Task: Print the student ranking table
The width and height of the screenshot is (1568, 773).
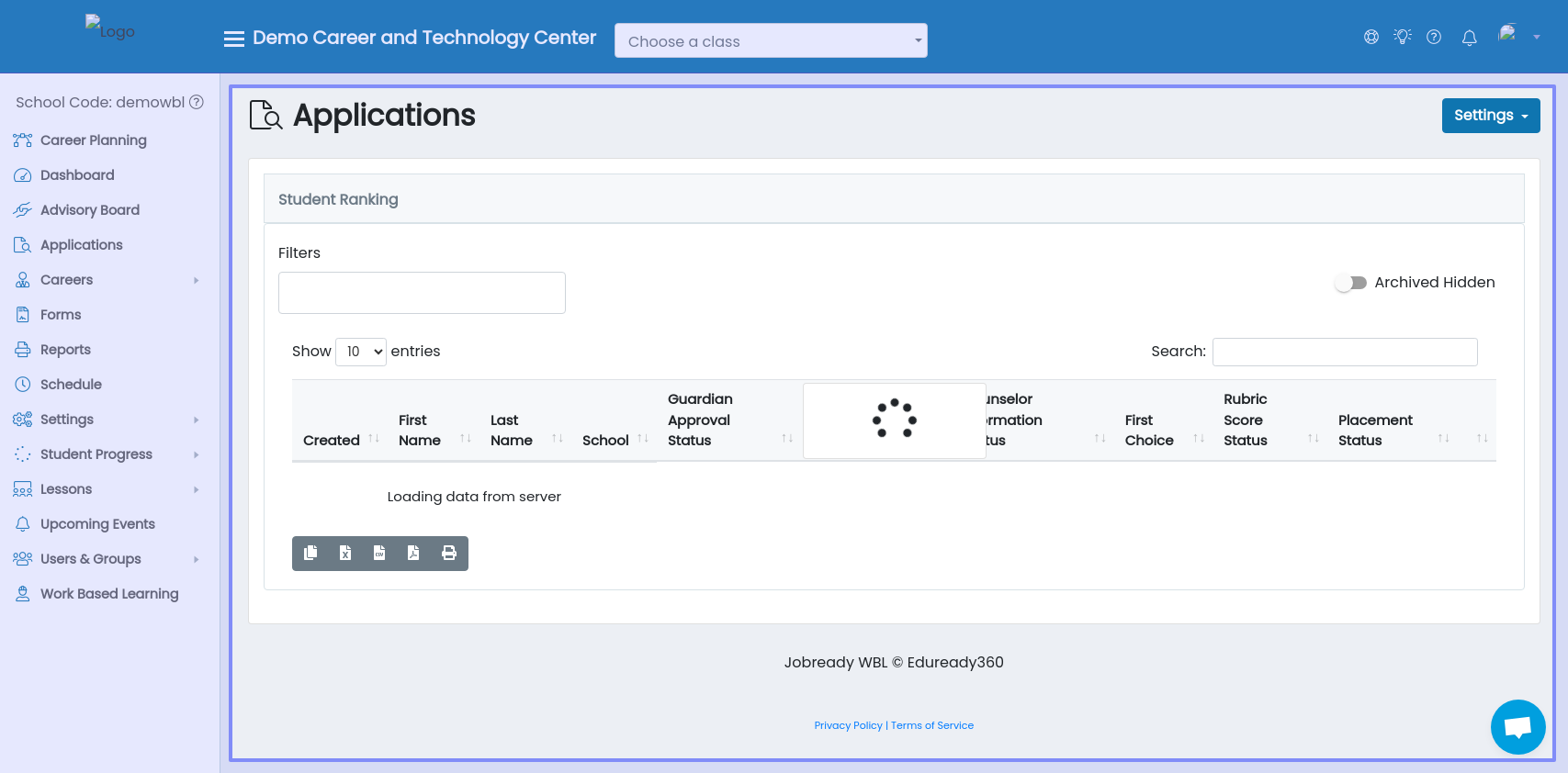Action: 449,553
